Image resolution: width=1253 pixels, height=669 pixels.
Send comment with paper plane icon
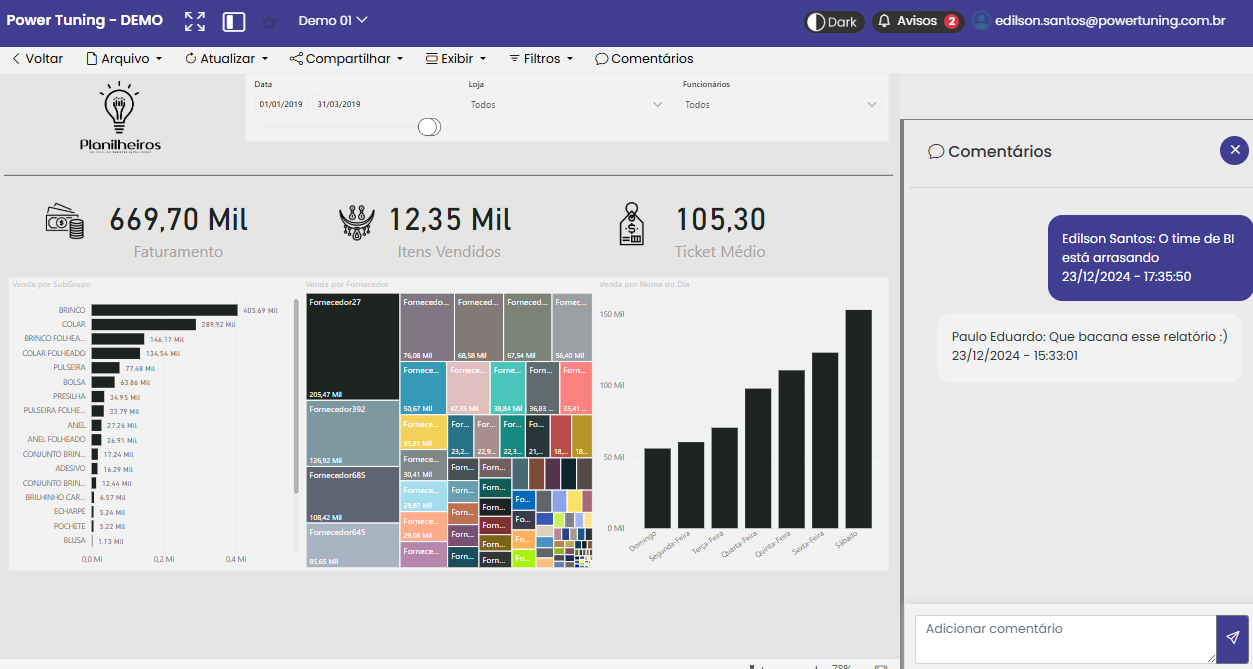coord(1233,638)
